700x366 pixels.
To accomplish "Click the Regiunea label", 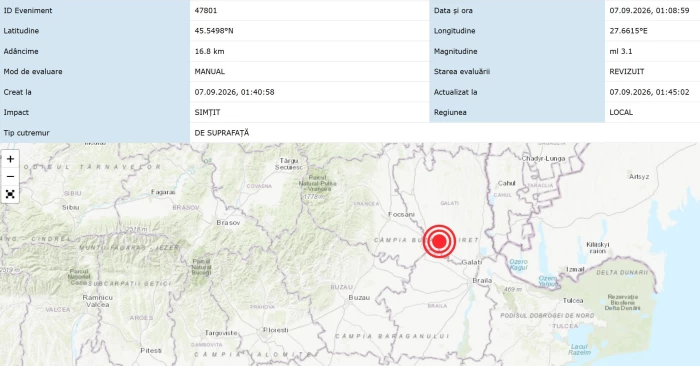I will pyautogui.click(x=450, y=112).
